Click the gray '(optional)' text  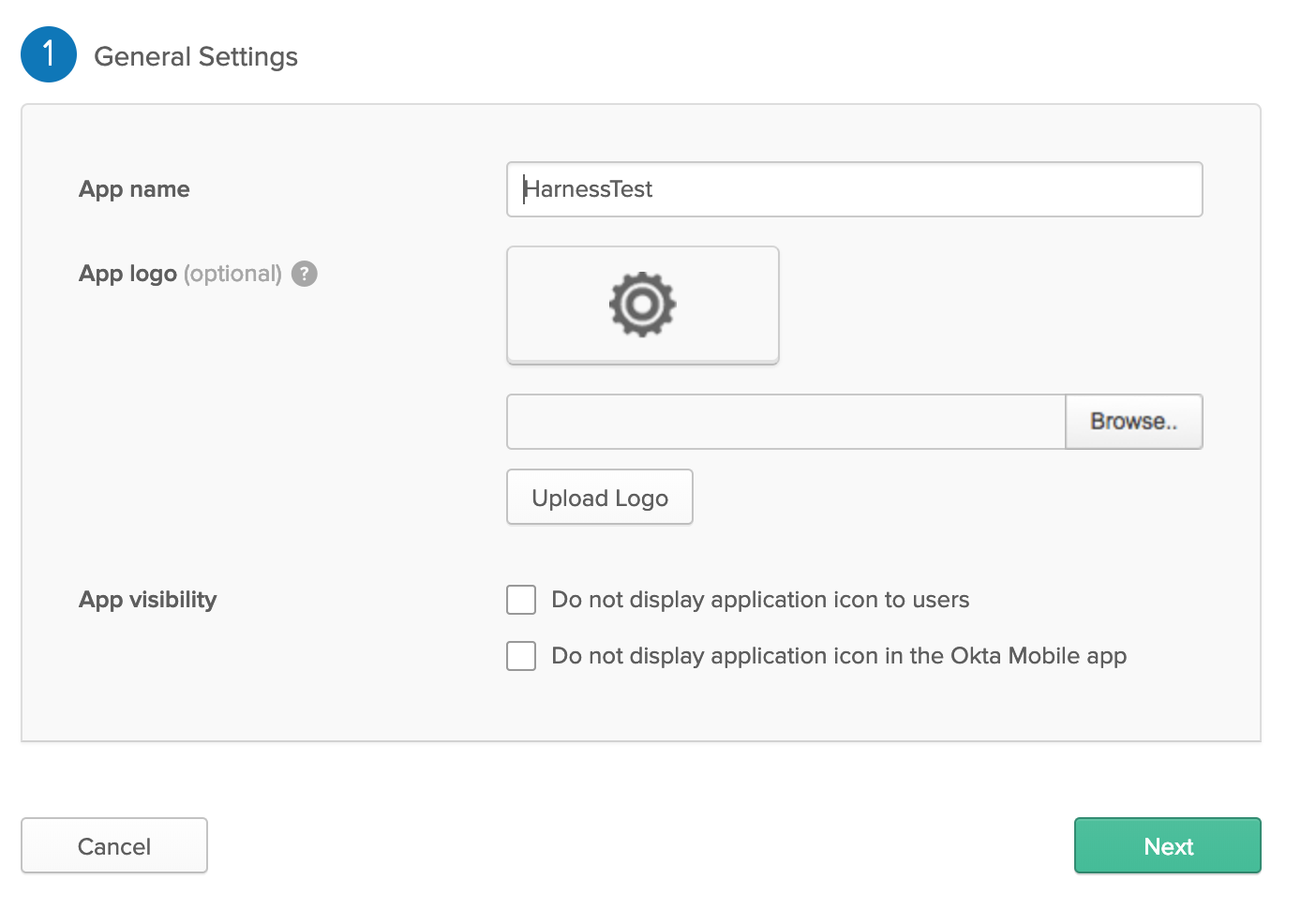point(232,274)
